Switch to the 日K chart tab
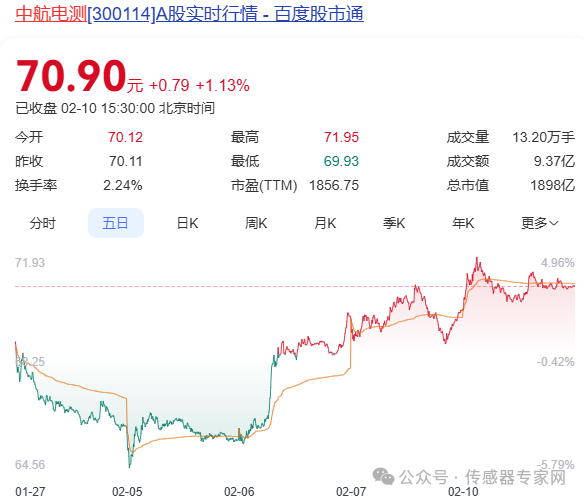The height and width of the screenshot is (500, 584). (x=187, y=223)
